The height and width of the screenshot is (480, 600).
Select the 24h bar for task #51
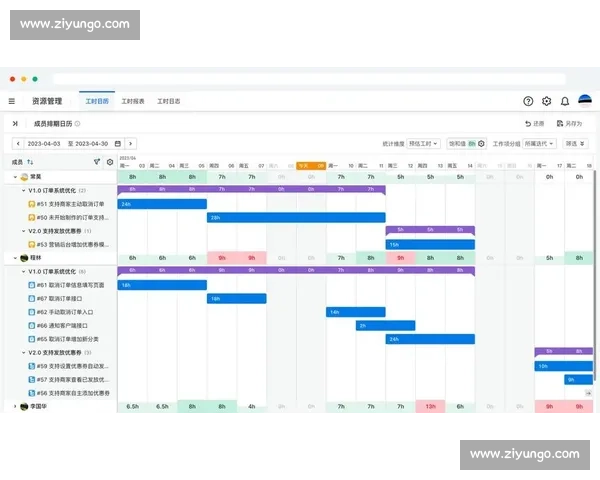click(x=162, y=204)
